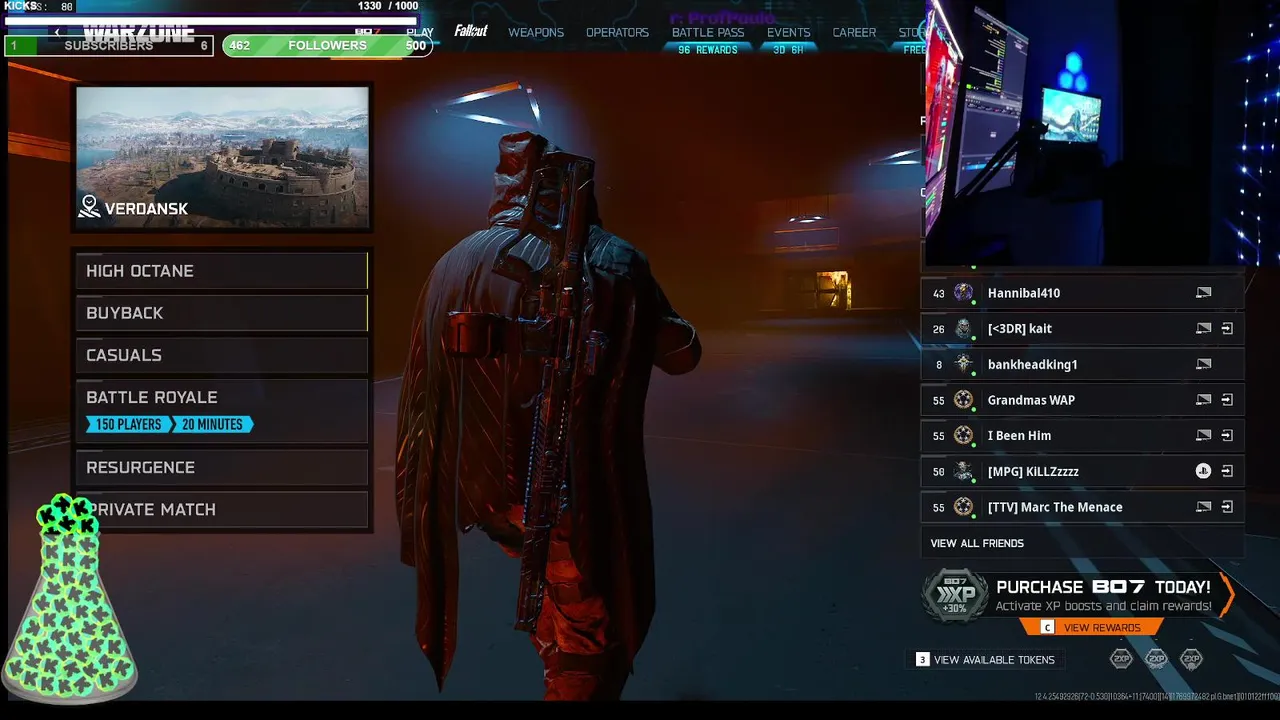
Task: Click the platform icon on I Been Him row
Action: 1203,436
